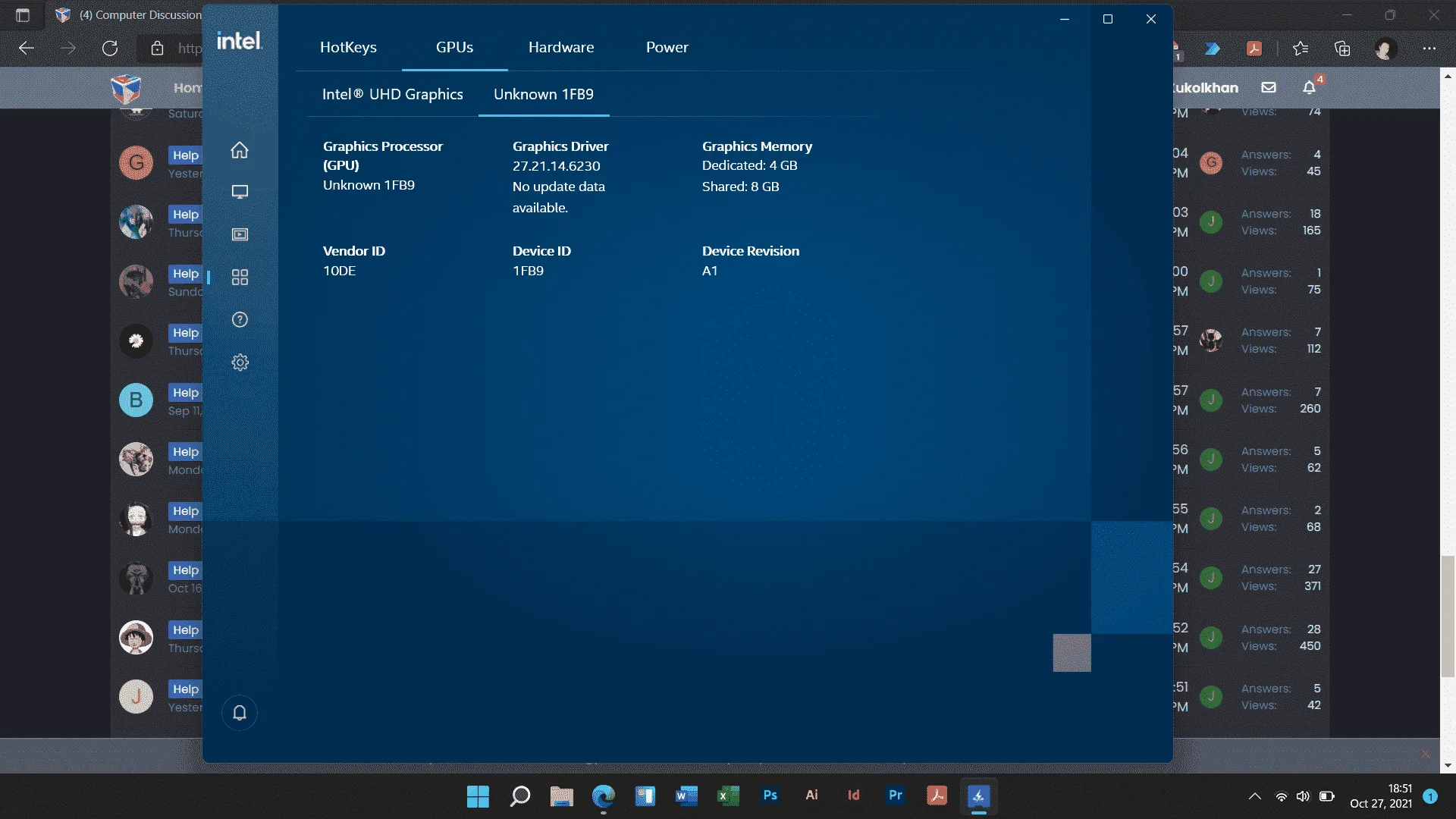Viewport: 1456px width, 819px height.
Task: Click the forum username link in header
Action: point(1206,88)
